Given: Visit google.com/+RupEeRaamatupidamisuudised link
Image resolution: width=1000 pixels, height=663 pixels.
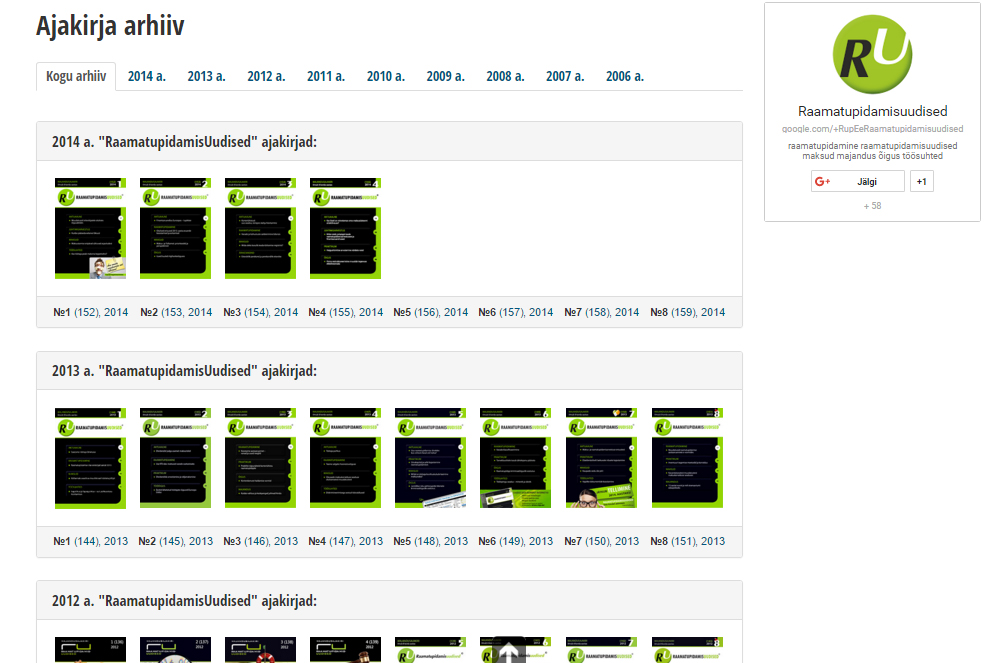Looking at the screenshot, I should click(872, 129).
